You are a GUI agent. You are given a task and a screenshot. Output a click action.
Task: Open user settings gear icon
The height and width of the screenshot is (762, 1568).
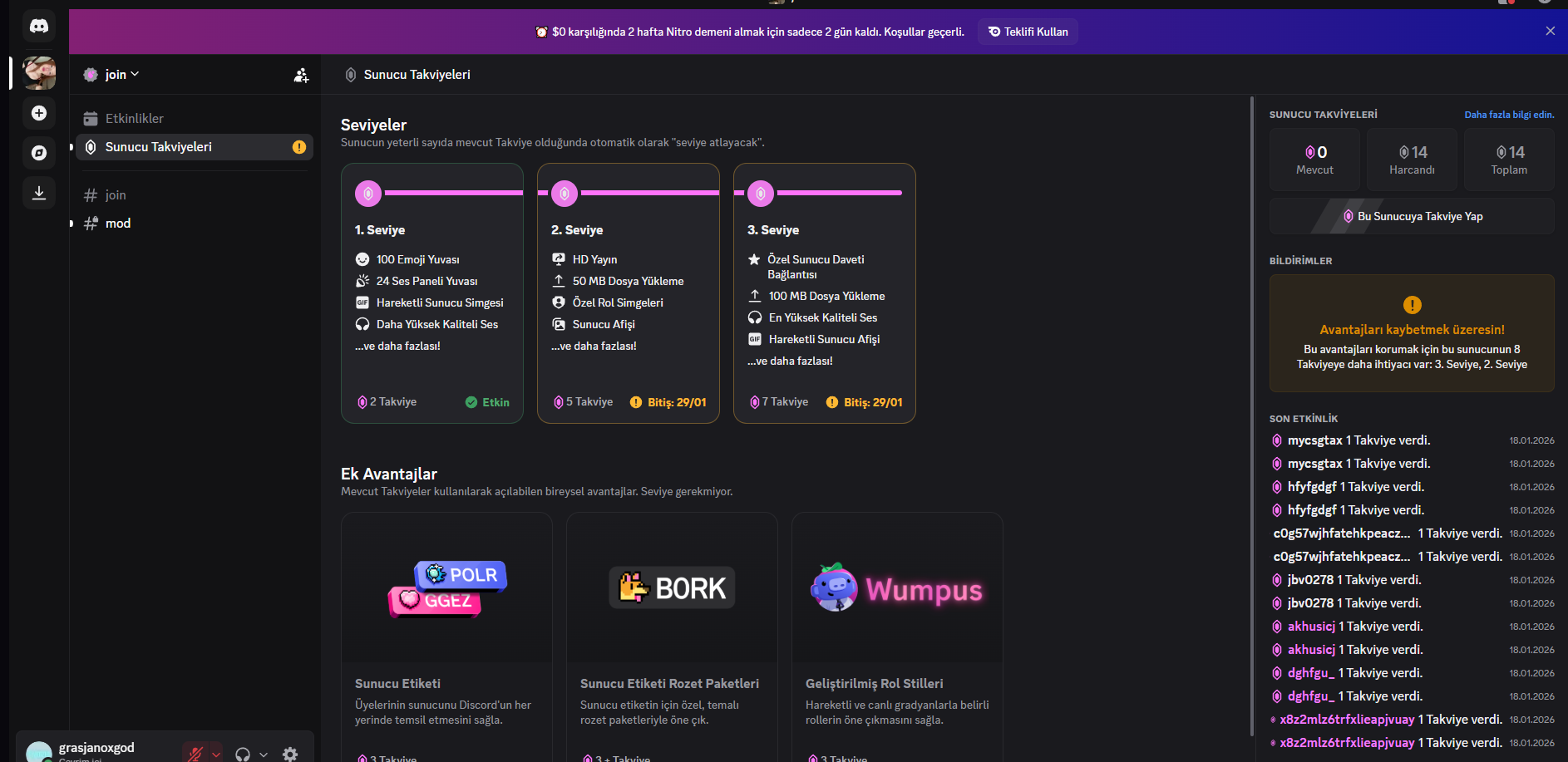290,754
